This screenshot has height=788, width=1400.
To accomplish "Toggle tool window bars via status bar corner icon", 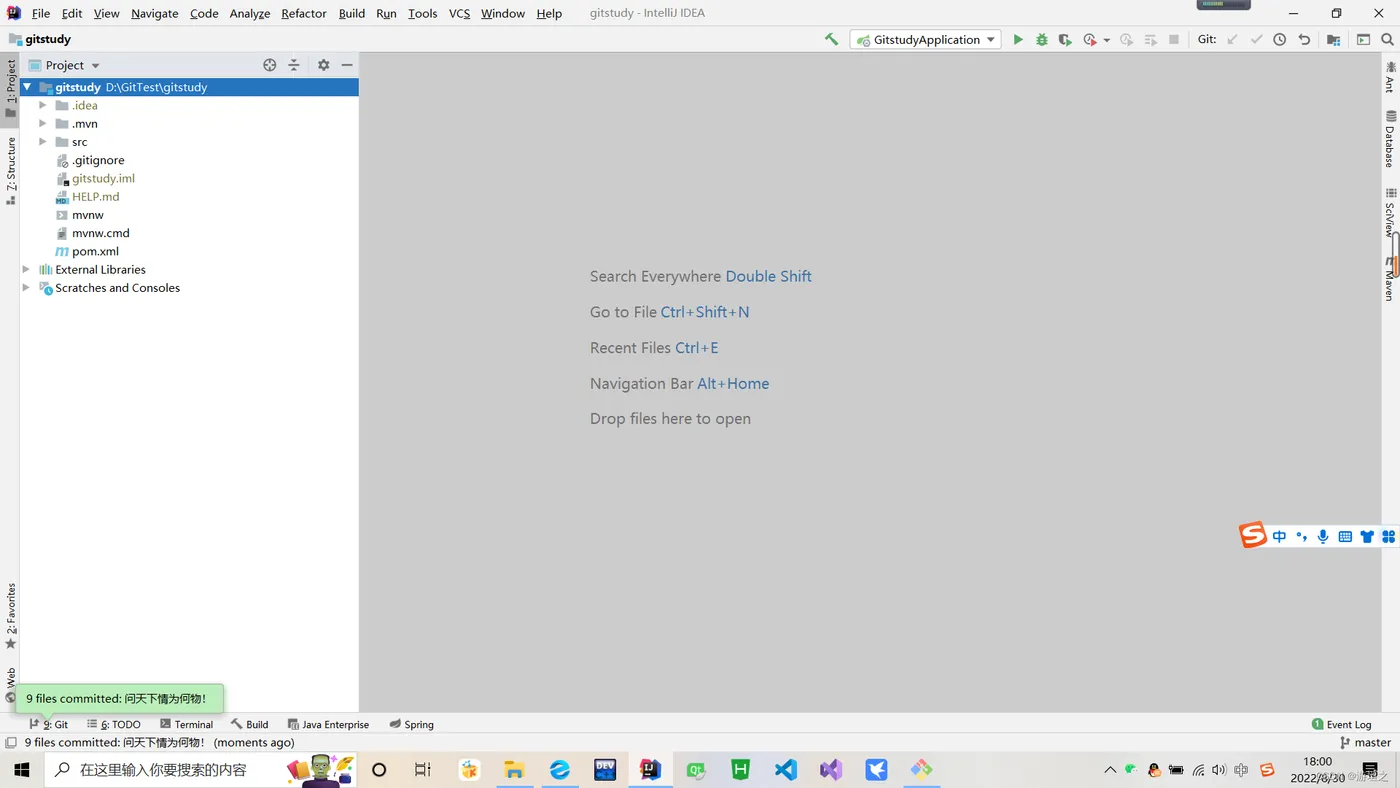I will (11, 742).
